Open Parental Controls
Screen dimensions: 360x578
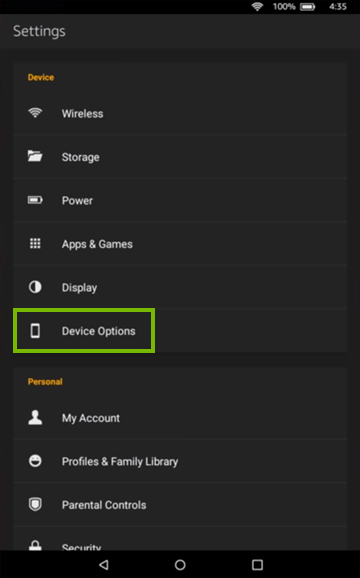[180, 505]
